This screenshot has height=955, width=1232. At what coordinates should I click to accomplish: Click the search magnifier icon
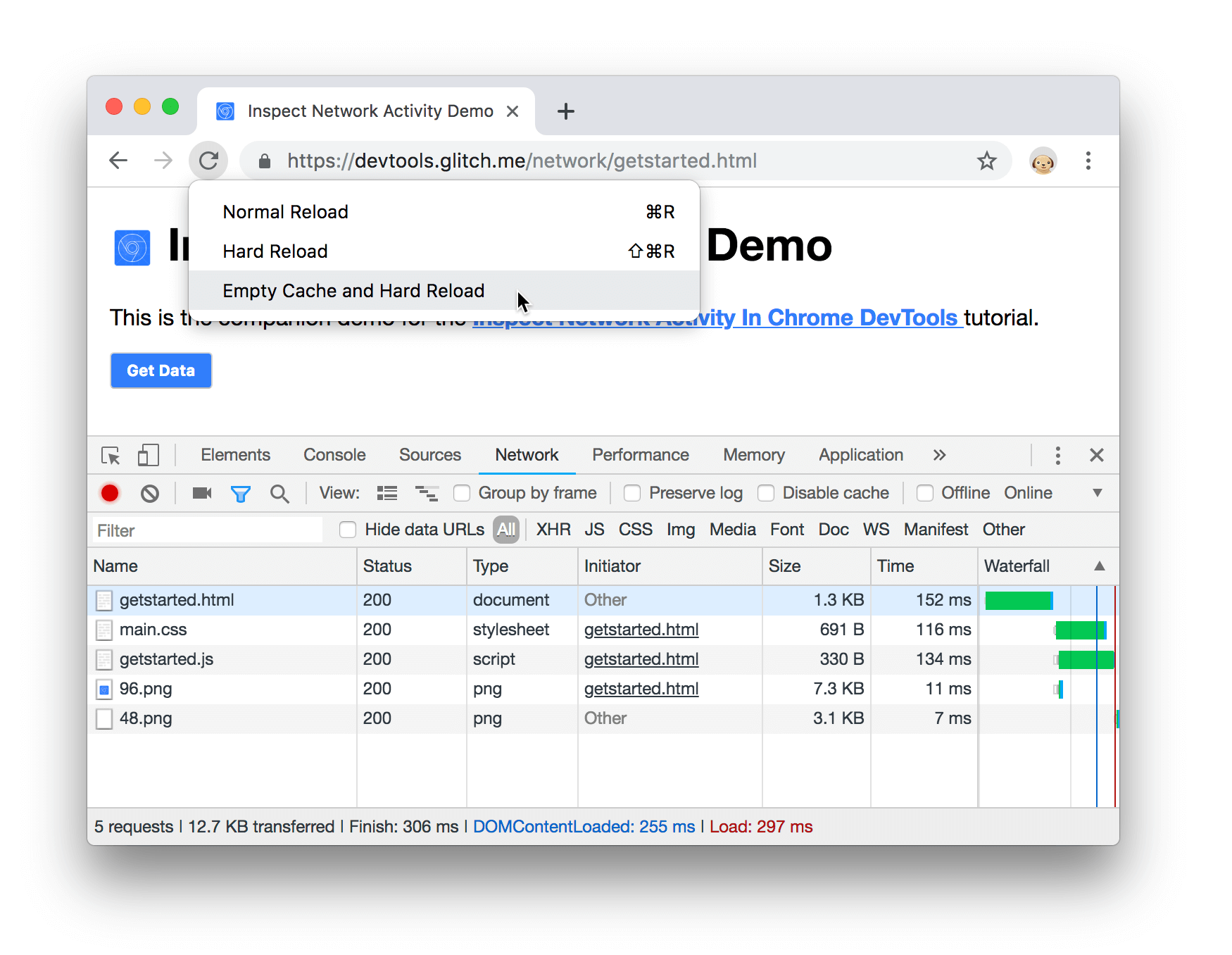click(x=279, y=494)
